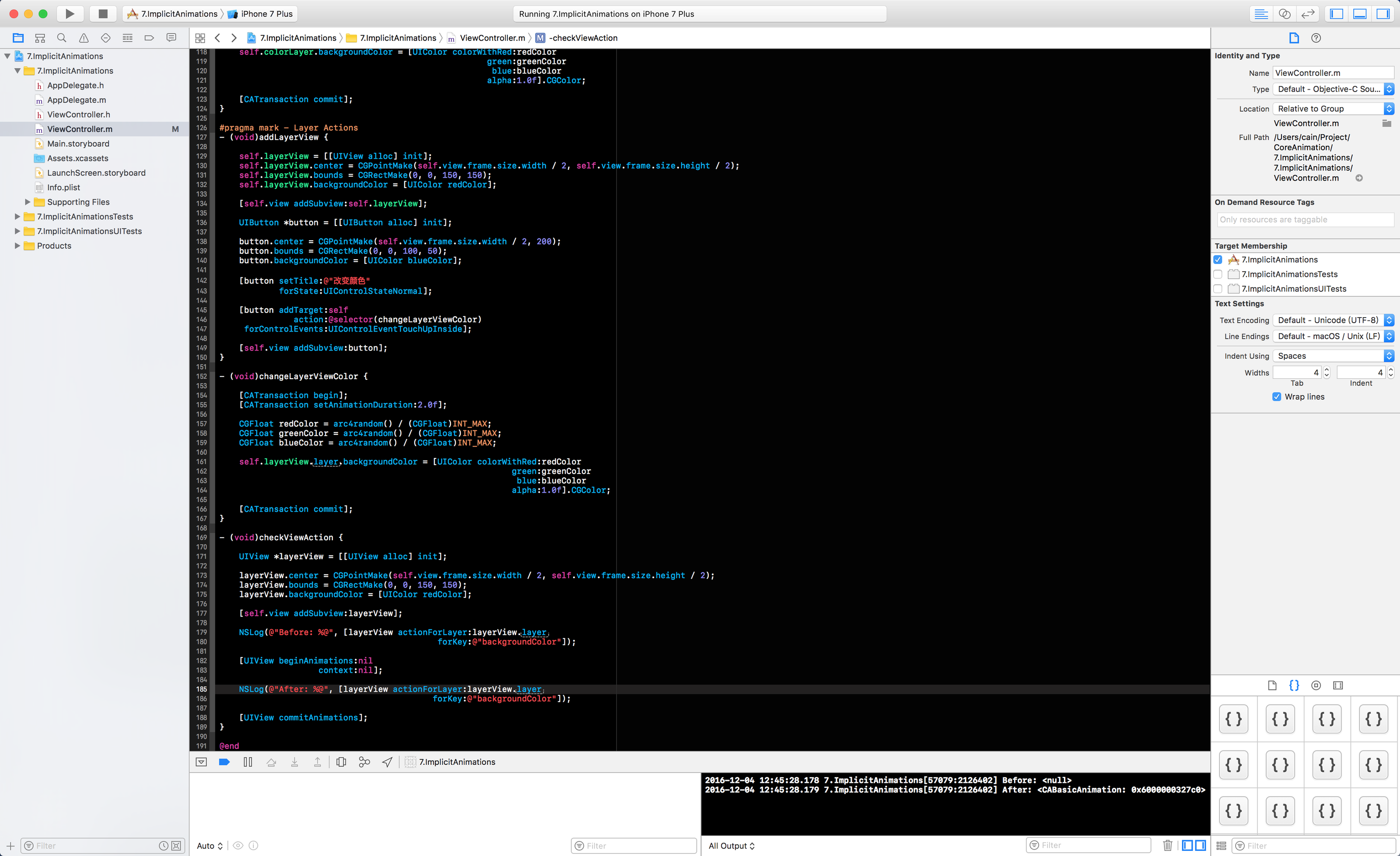Click the -checkViewAction breadcrumb item
The image size is (1400, 856).
click(583, 38)
